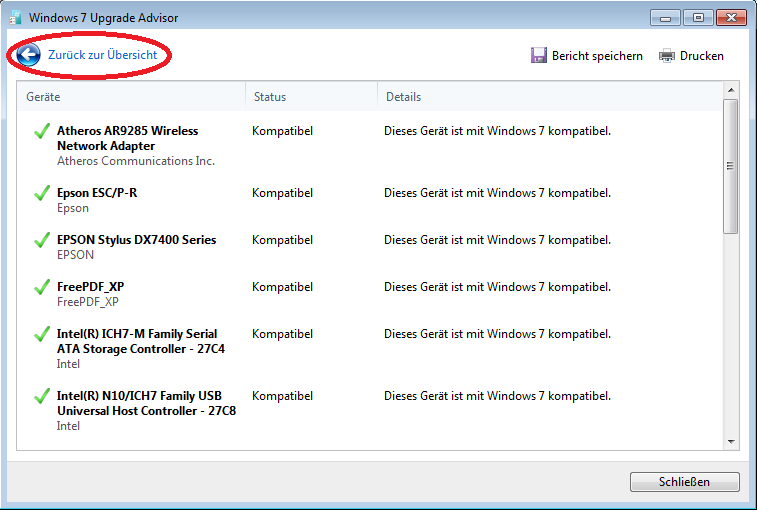
Task: Click 'Kompatibel' status in Intel ICH7-M row
Action: pos(282,334)
